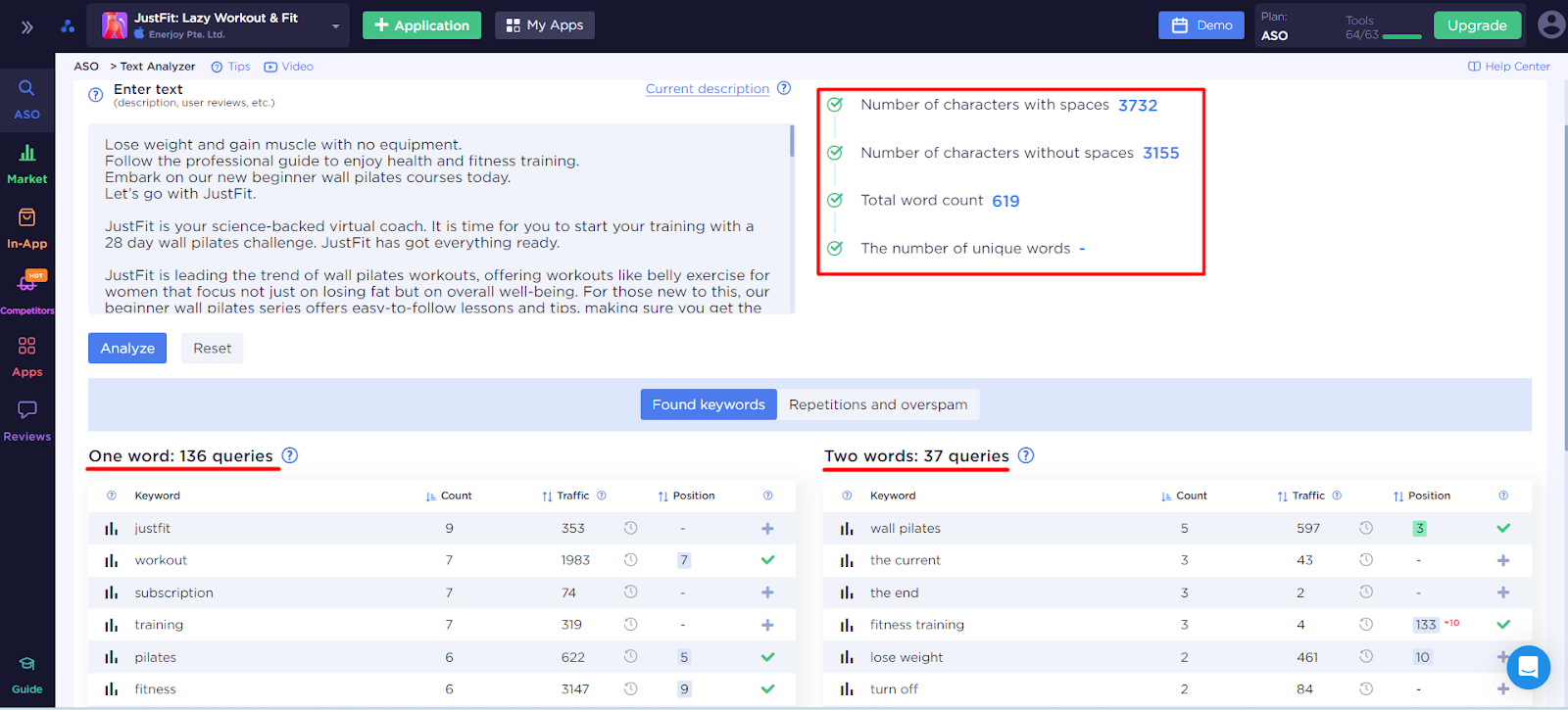Open chart icon for workout keyword
The image size is (1568, 710).
pos(112,561)
